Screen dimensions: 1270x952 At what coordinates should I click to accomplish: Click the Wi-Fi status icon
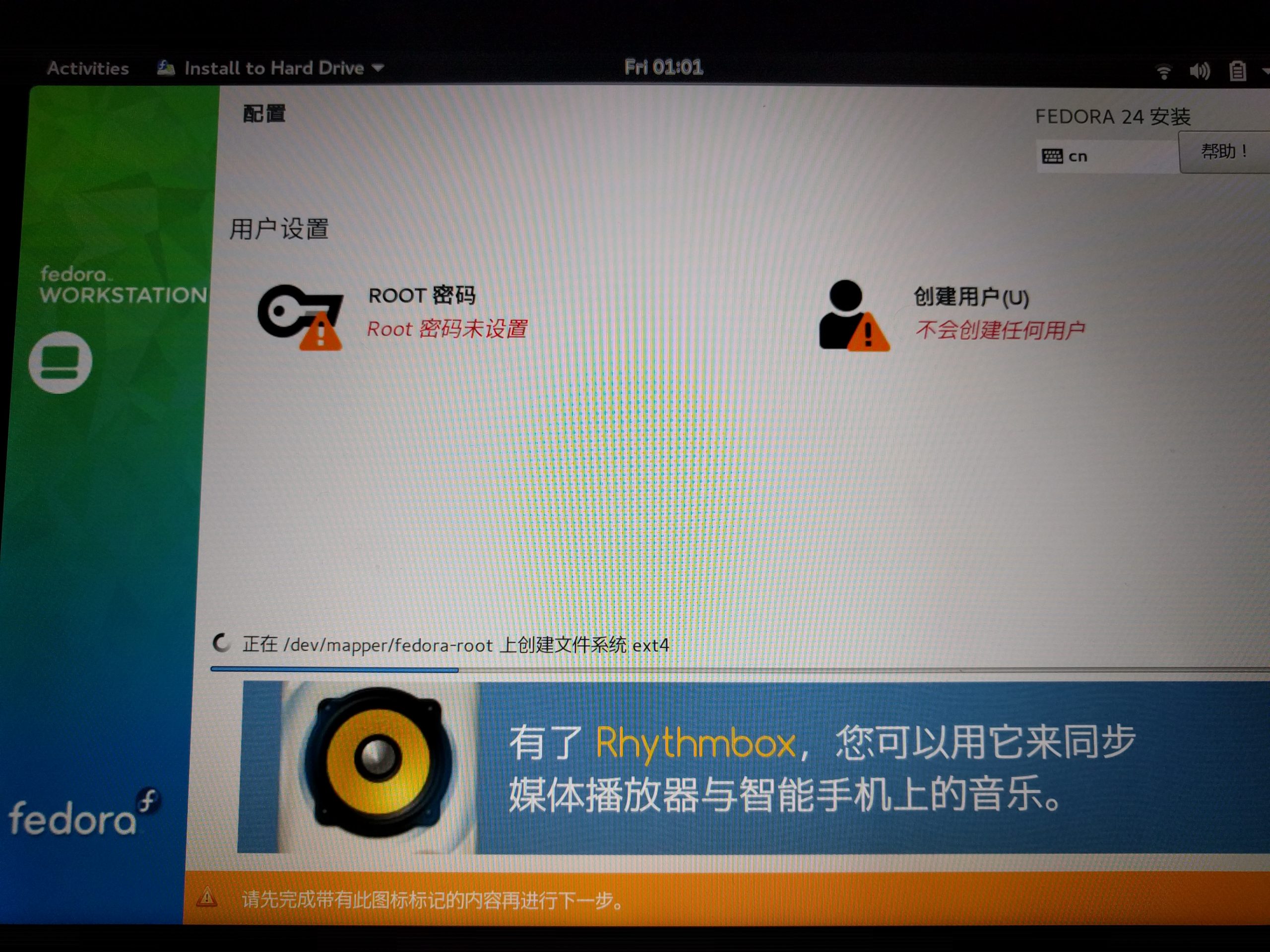click(x=1163, y=72)
